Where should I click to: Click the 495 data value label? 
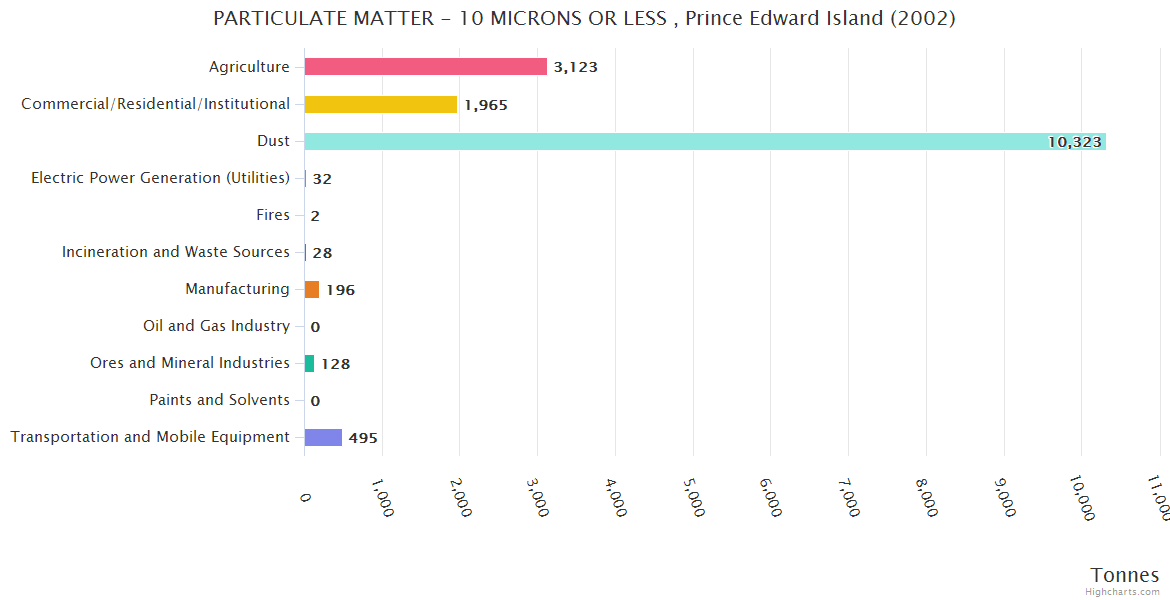click(x=363, y=438)
